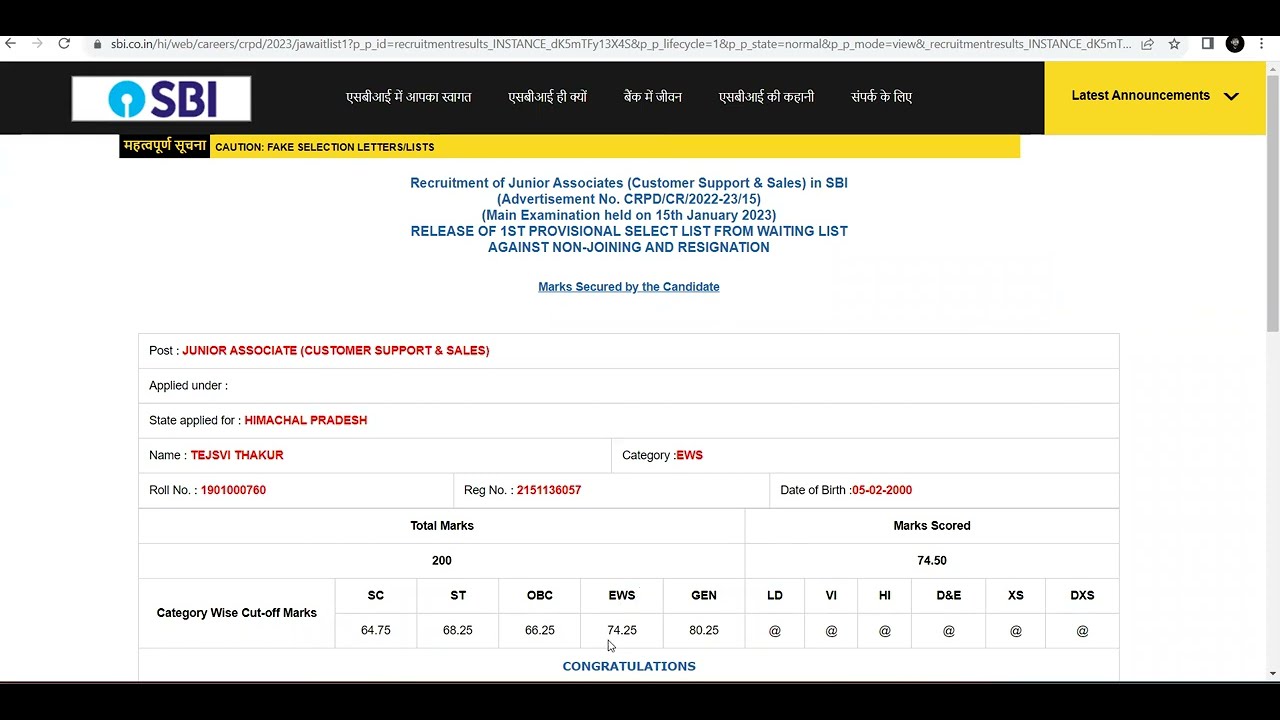This screenshot has width=1280, height=720.
Task: Click the GEN cut-off value 80.25
Action: coord(704,631)
